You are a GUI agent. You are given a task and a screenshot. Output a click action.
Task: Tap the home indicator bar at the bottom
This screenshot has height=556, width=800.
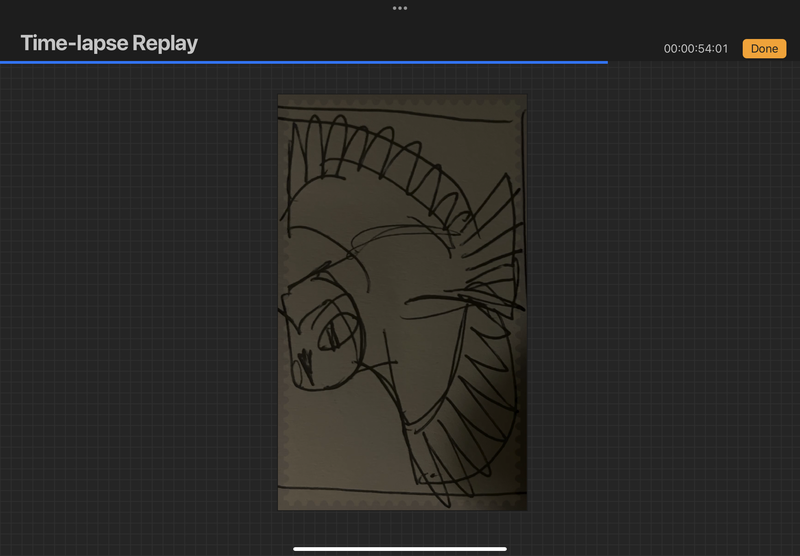[400, 548]
